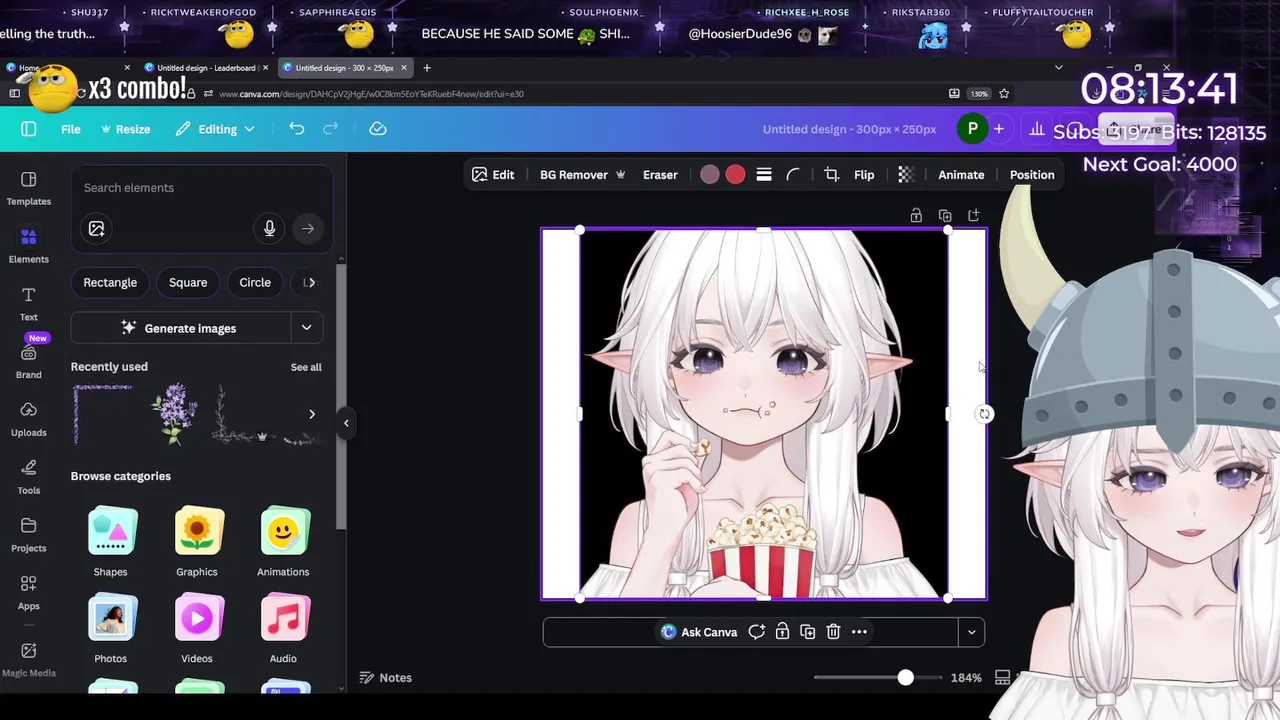This screenshot has height=720, width=1280.
Task: Click the comment icon next to Ask Canva
Action: 757,632
